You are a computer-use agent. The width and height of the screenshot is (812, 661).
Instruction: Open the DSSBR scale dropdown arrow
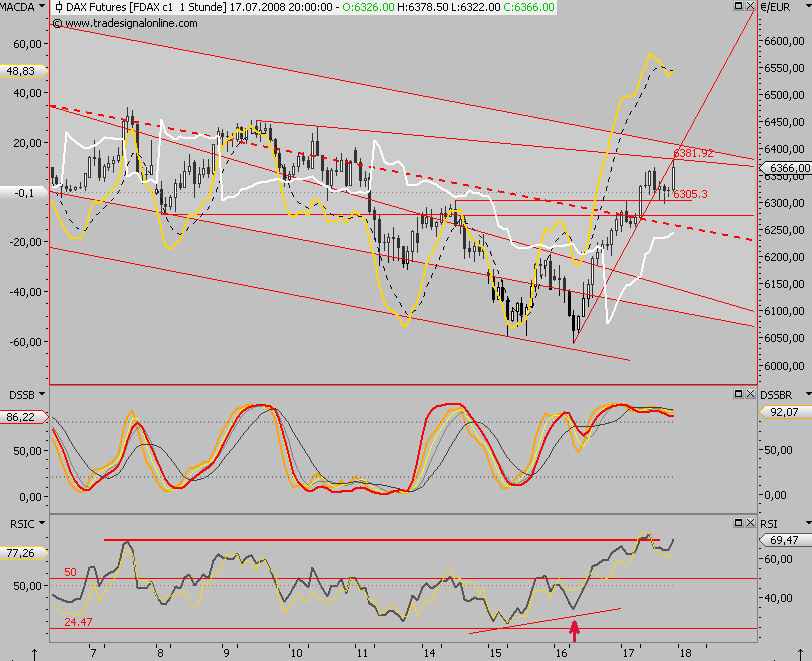(x=808, y=395)
